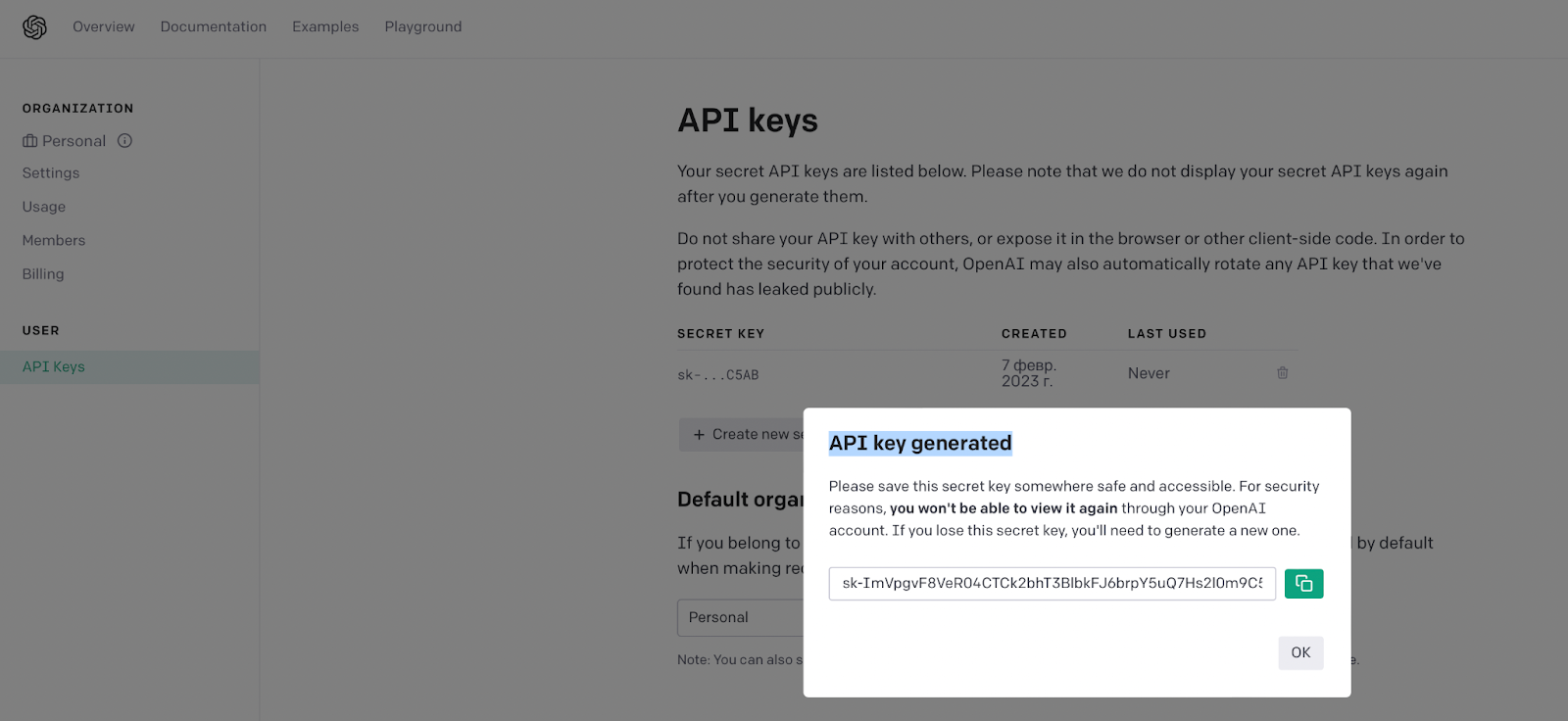Delete the sk-...C5AB key via trash icon
Viewport: 1568px width, 721px height.
pos(1282,373)
